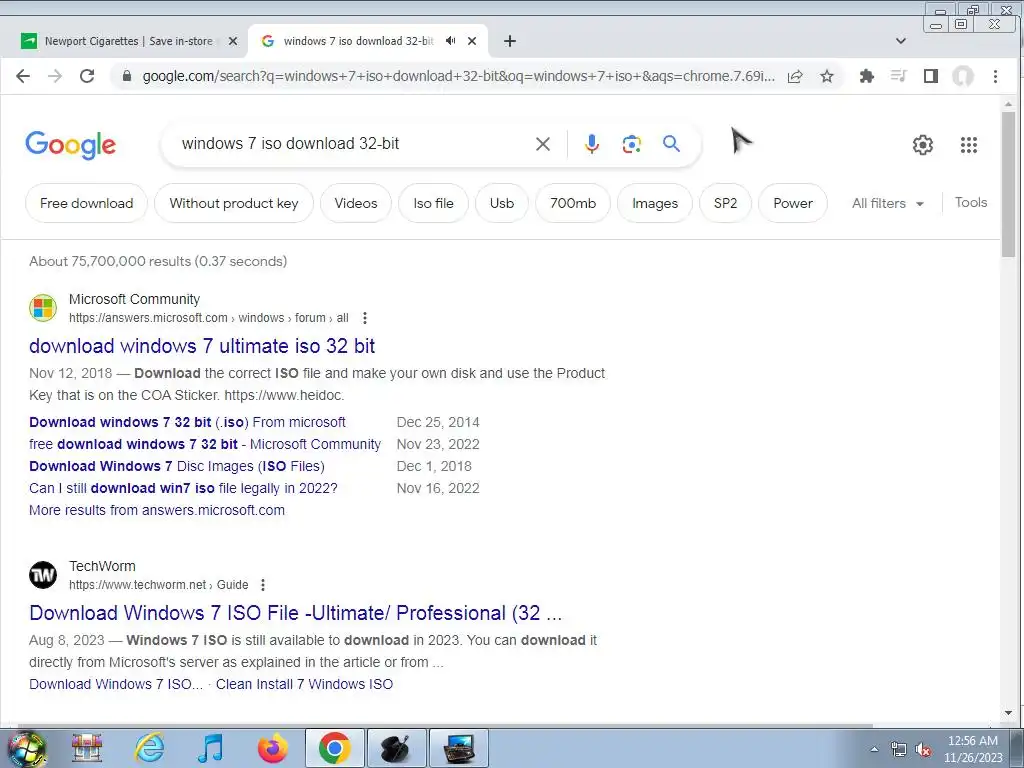1024x768 pixels.
Task: Open the Windows Start orb
Action: pos(26,748)
